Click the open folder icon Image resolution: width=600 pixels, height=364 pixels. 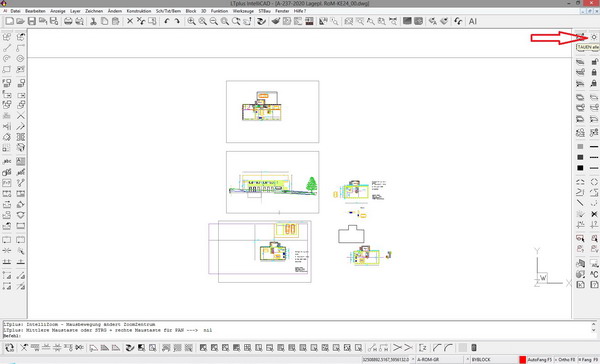click(x=21, y=21)
